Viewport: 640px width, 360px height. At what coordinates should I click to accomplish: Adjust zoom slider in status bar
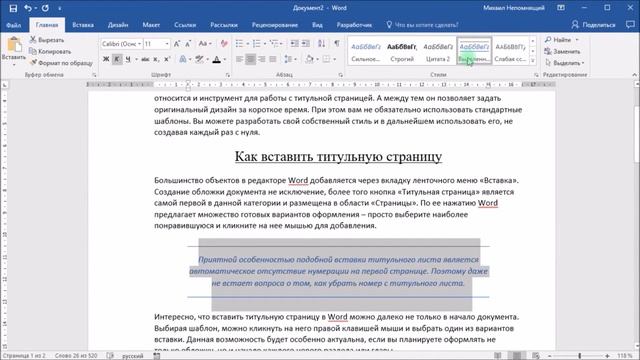[579, 356]
